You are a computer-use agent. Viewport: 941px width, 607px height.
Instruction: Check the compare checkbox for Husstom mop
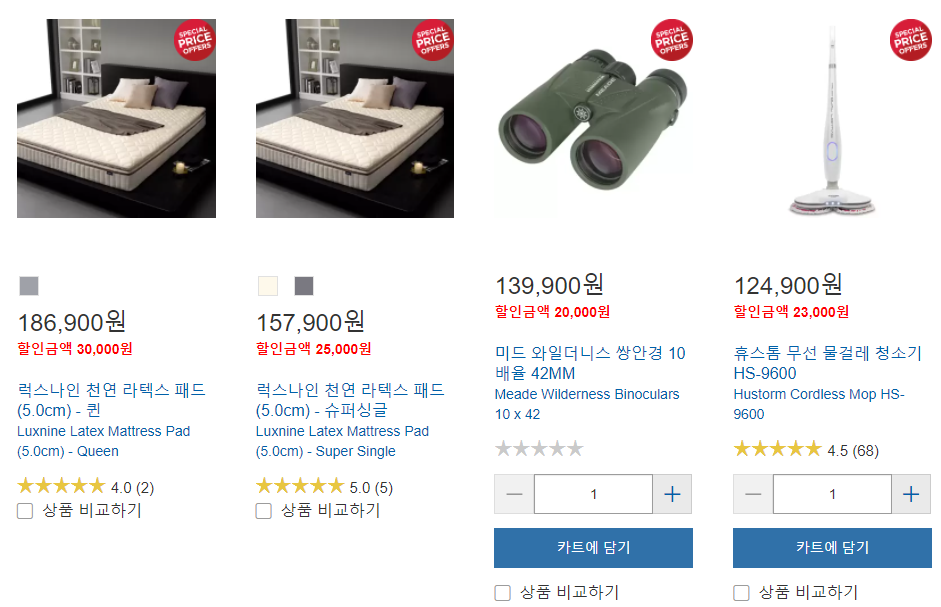pyautogui.click(x=740, y=592)
